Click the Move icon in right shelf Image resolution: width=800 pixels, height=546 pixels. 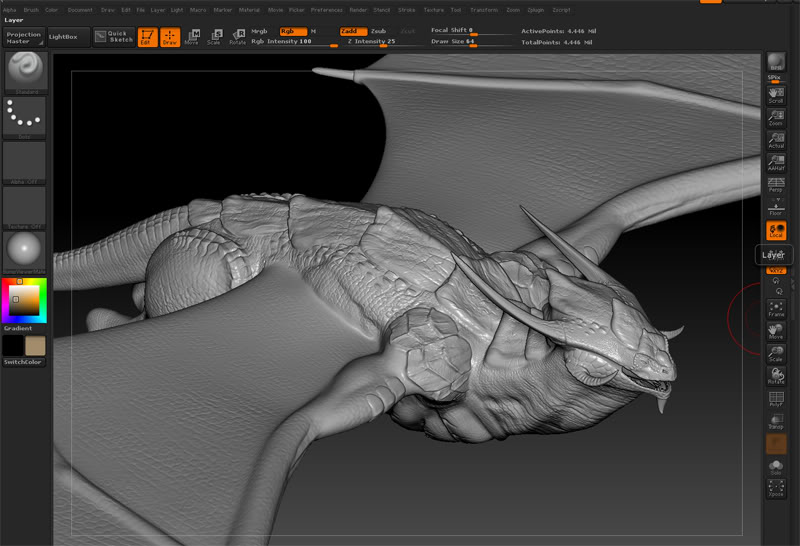tap(776, 332)
